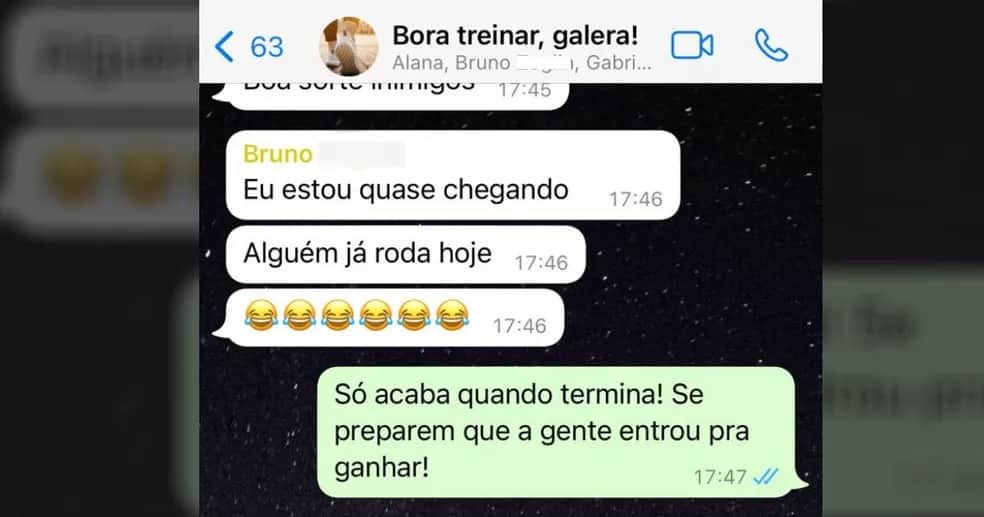
Task: Start a voice call with the group
Action: [771, 46]
